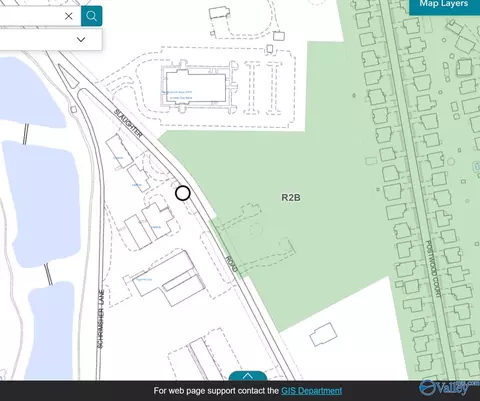Click the black circle marker on Slaughter Road
This screenshot has height=401, width=480.
point(183,193)
